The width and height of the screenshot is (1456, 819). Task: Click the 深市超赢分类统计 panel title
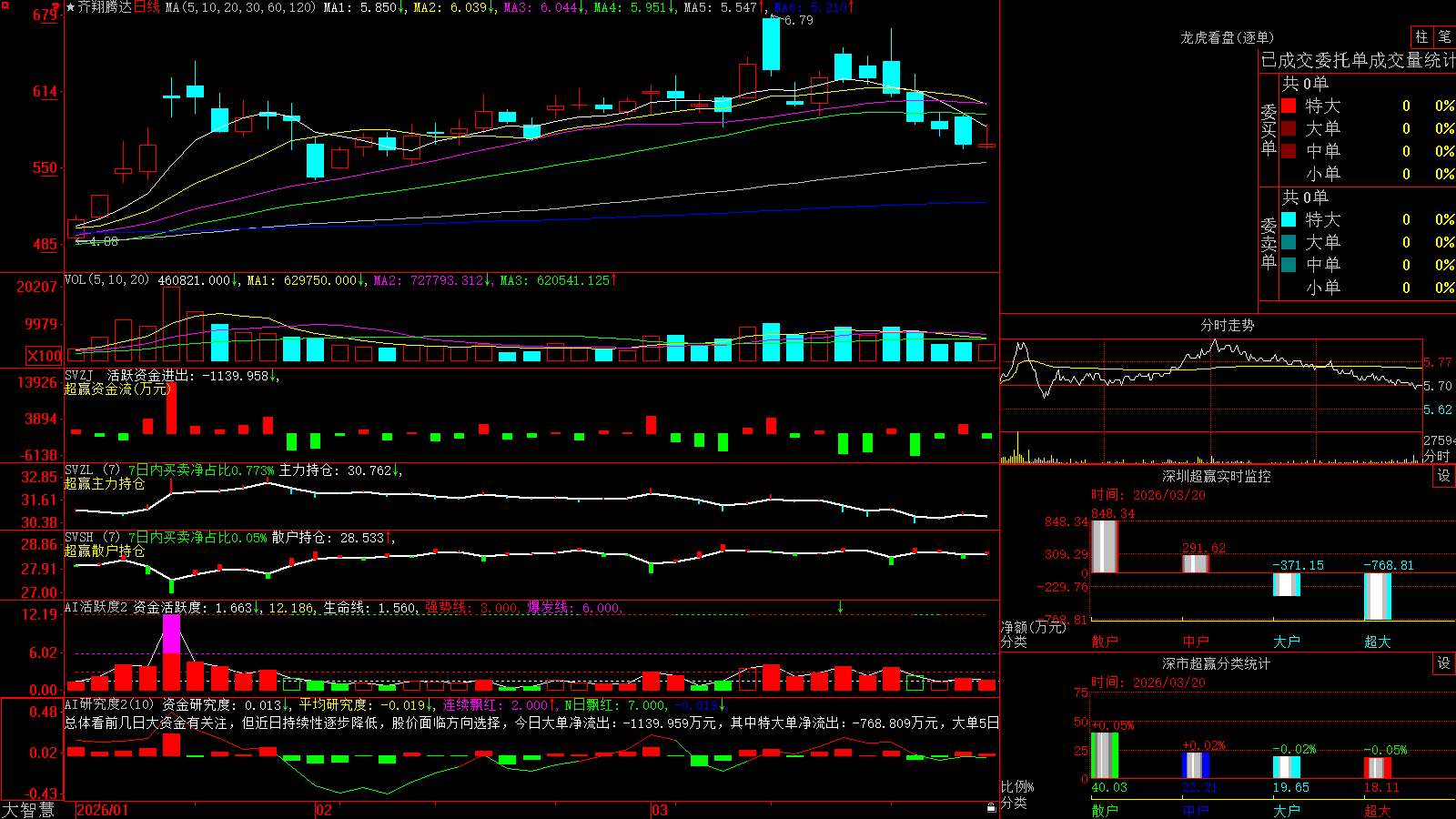point(1217,663)
